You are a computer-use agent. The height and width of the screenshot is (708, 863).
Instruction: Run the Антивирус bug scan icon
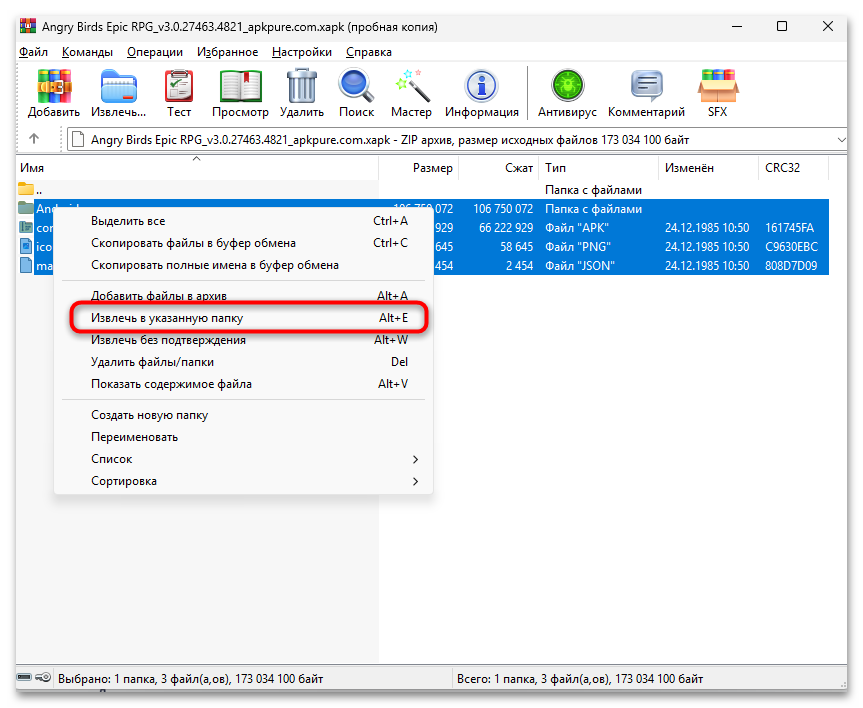pyautogui.click(x=567, y=86)
